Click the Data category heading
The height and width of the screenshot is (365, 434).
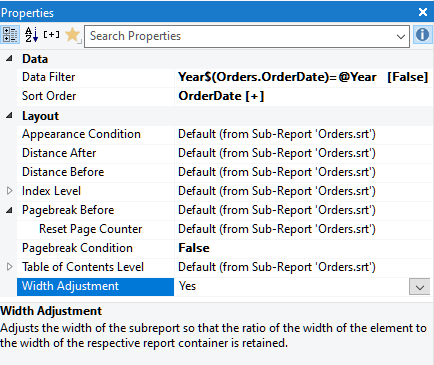click(x=35, y=59)
